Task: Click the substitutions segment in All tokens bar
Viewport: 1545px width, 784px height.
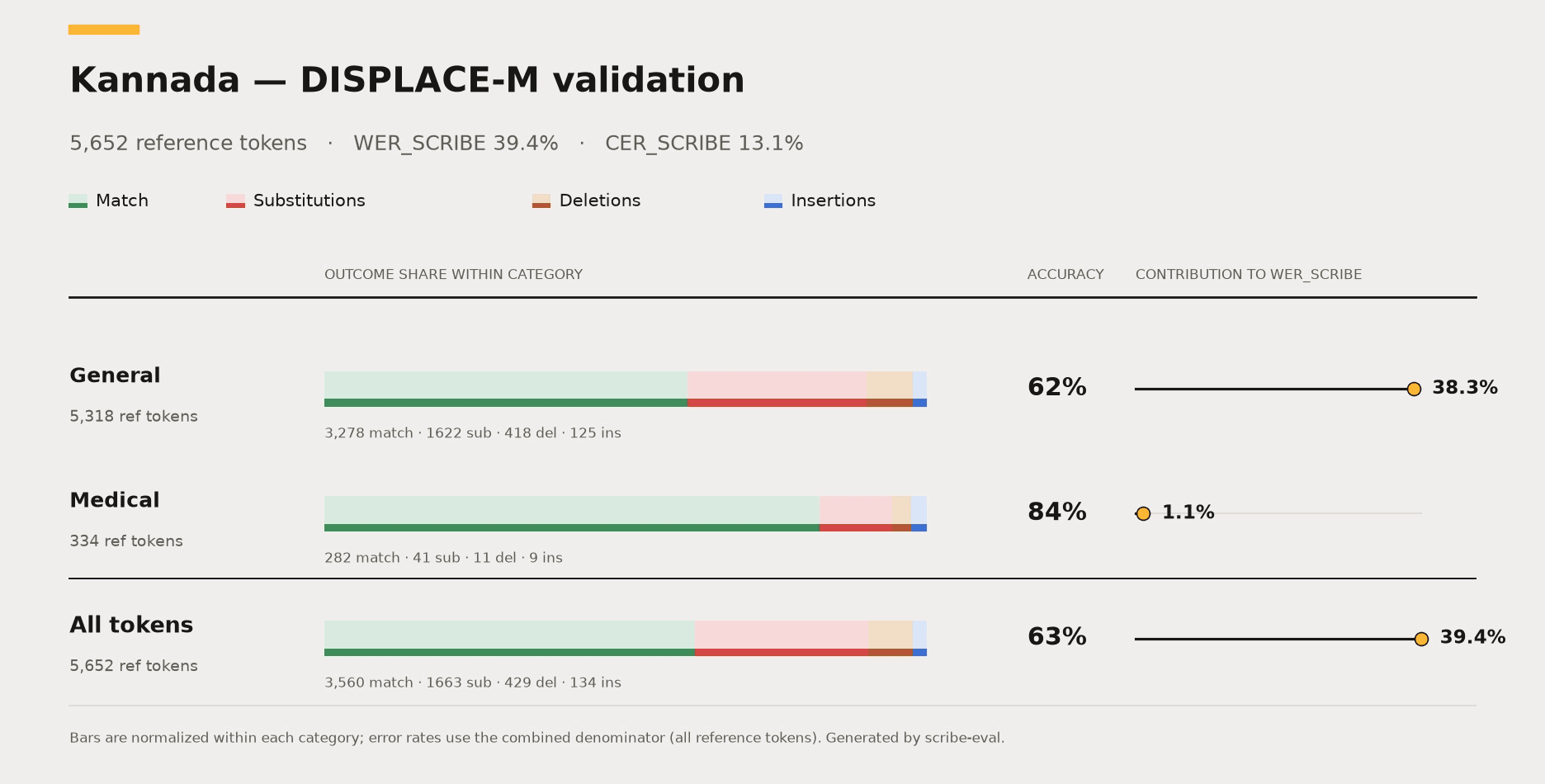Action: 782,639
